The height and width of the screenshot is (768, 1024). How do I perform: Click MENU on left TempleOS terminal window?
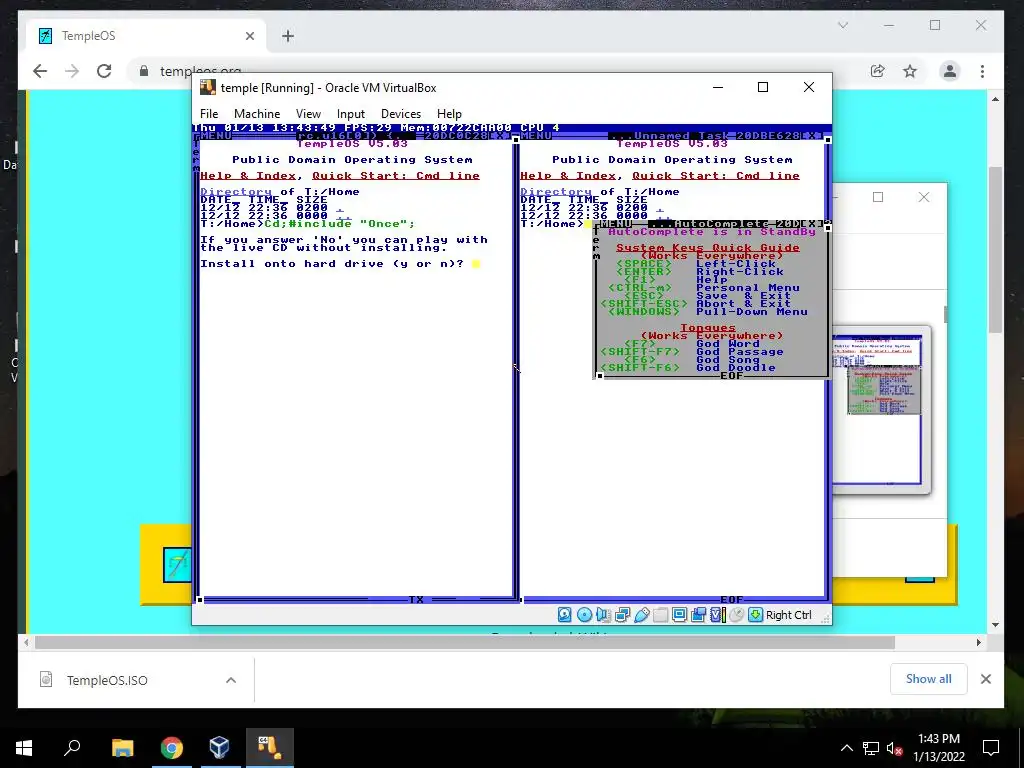click(x=216, y=136)
